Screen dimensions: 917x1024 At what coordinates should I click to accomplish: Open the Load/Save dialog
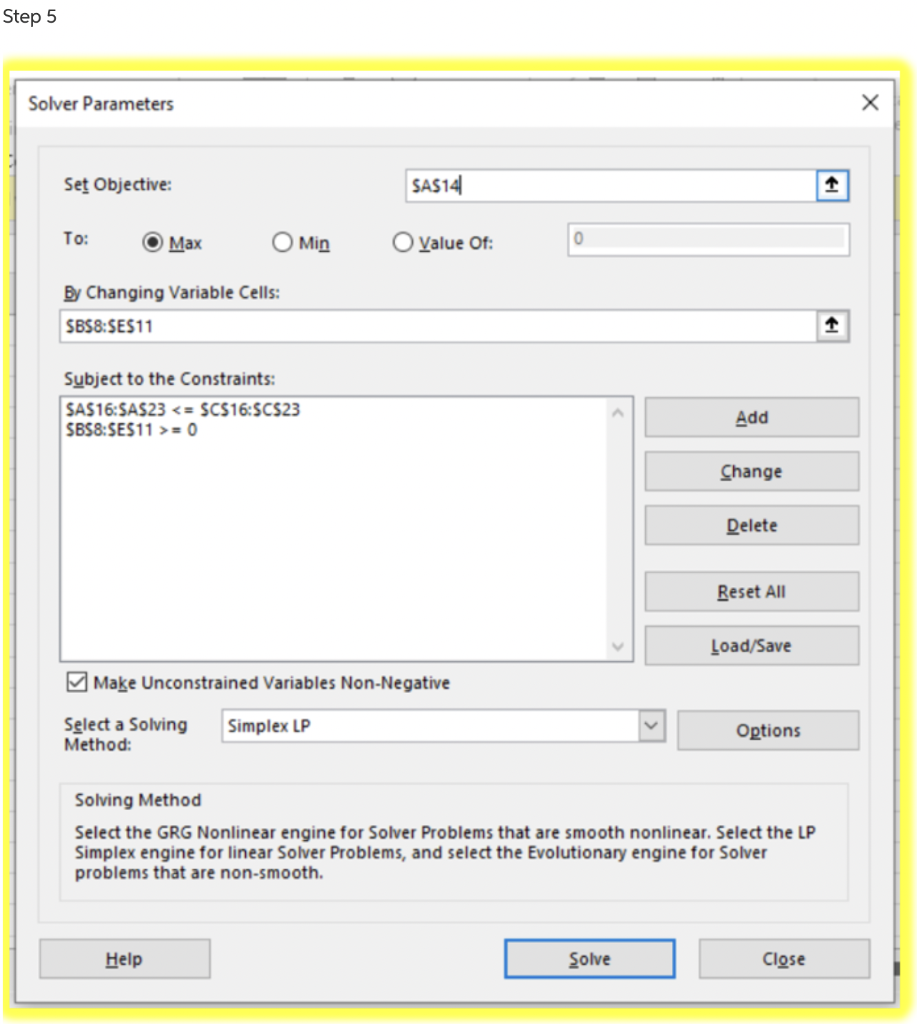point(751,645)
